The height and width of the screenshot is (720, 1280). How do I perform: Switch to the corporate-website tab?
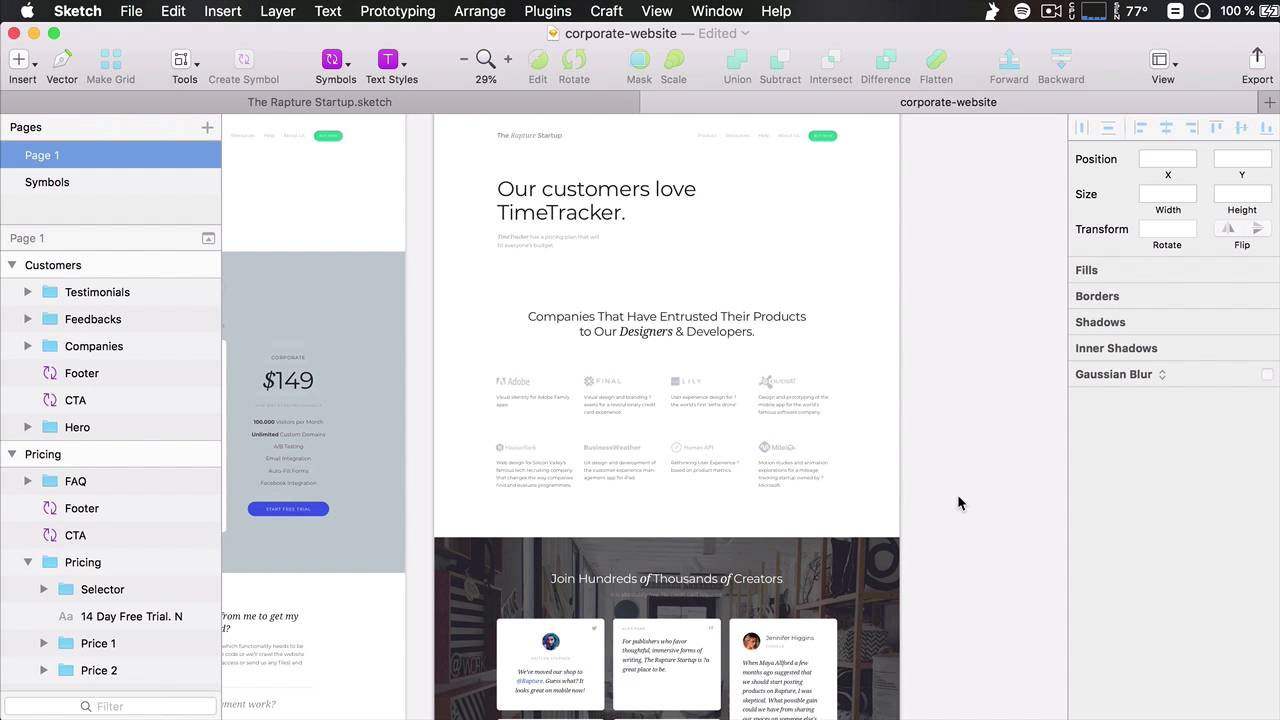click(x=948, y=102)
